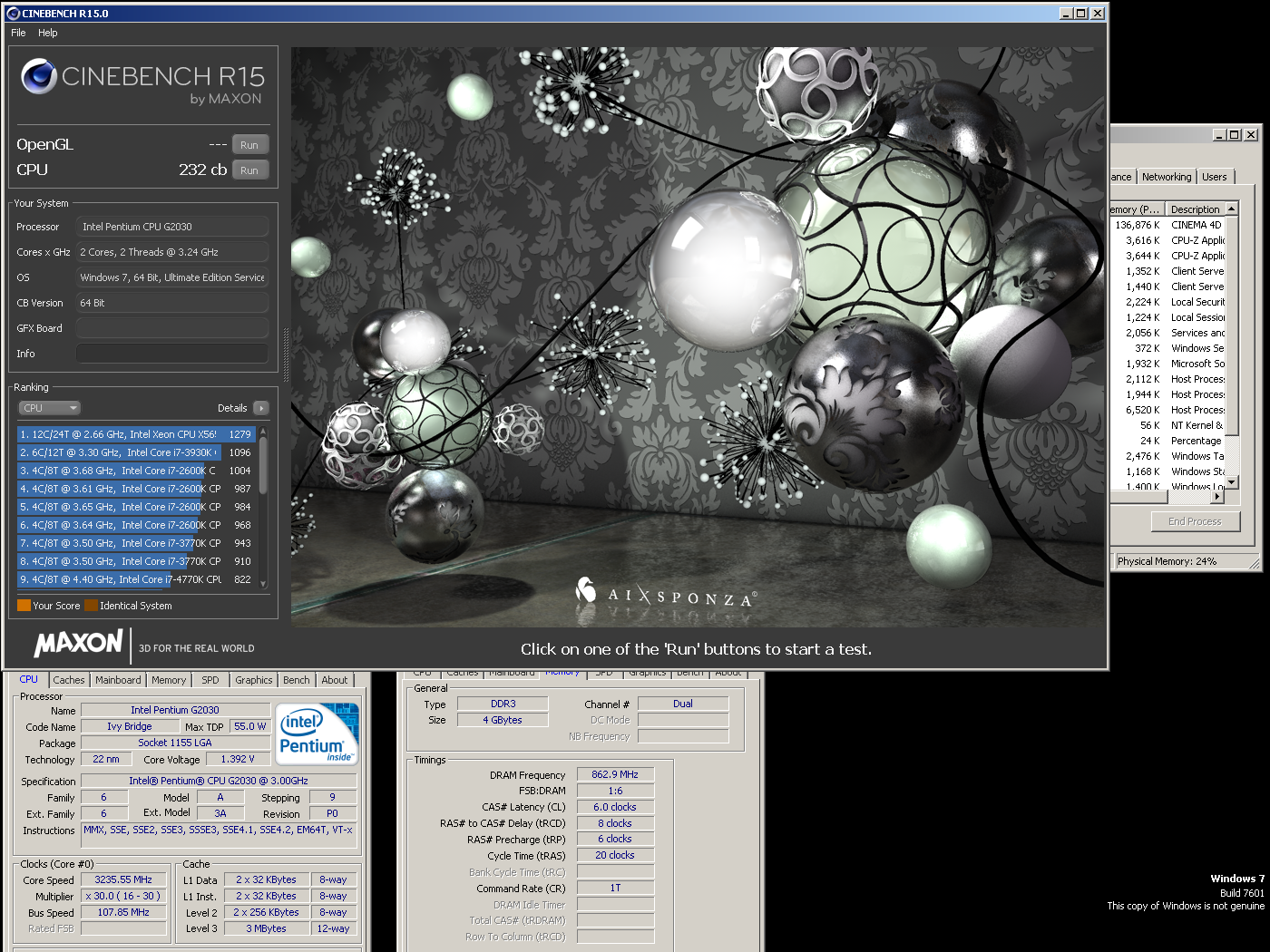The image size is (1270, 952).
Task: Open the File menu in Cinebench
Action: 18,33
